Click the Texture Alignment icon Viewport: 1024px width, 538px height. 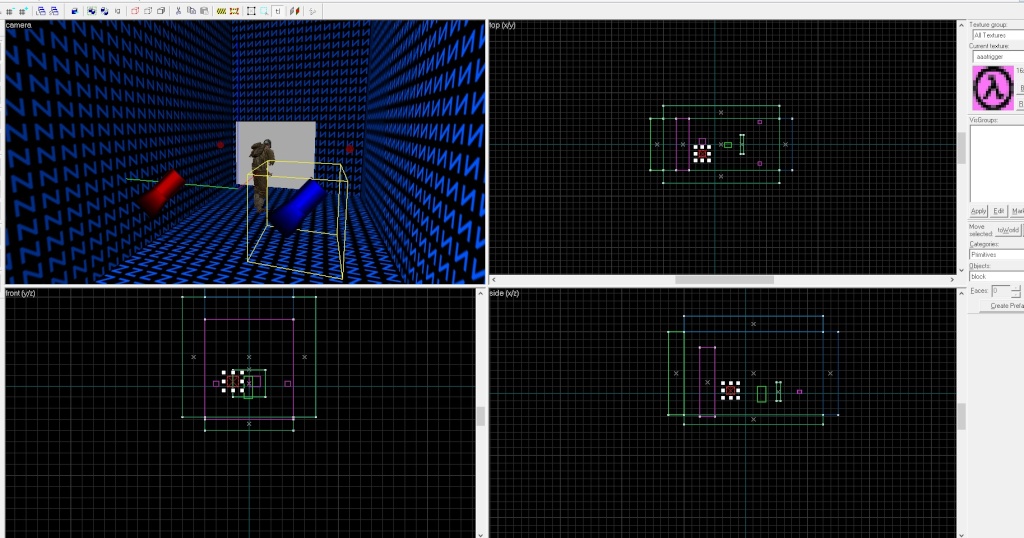tap(295, 11)
